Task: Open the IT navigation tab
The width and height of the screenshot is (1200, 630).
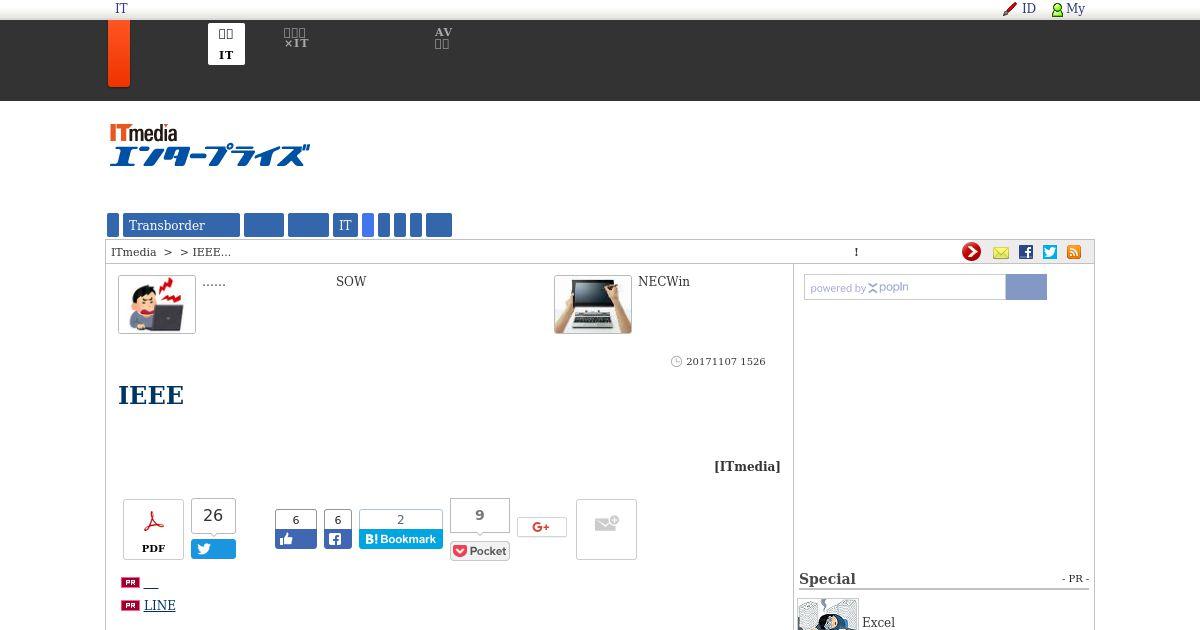Action: (345, 225)
